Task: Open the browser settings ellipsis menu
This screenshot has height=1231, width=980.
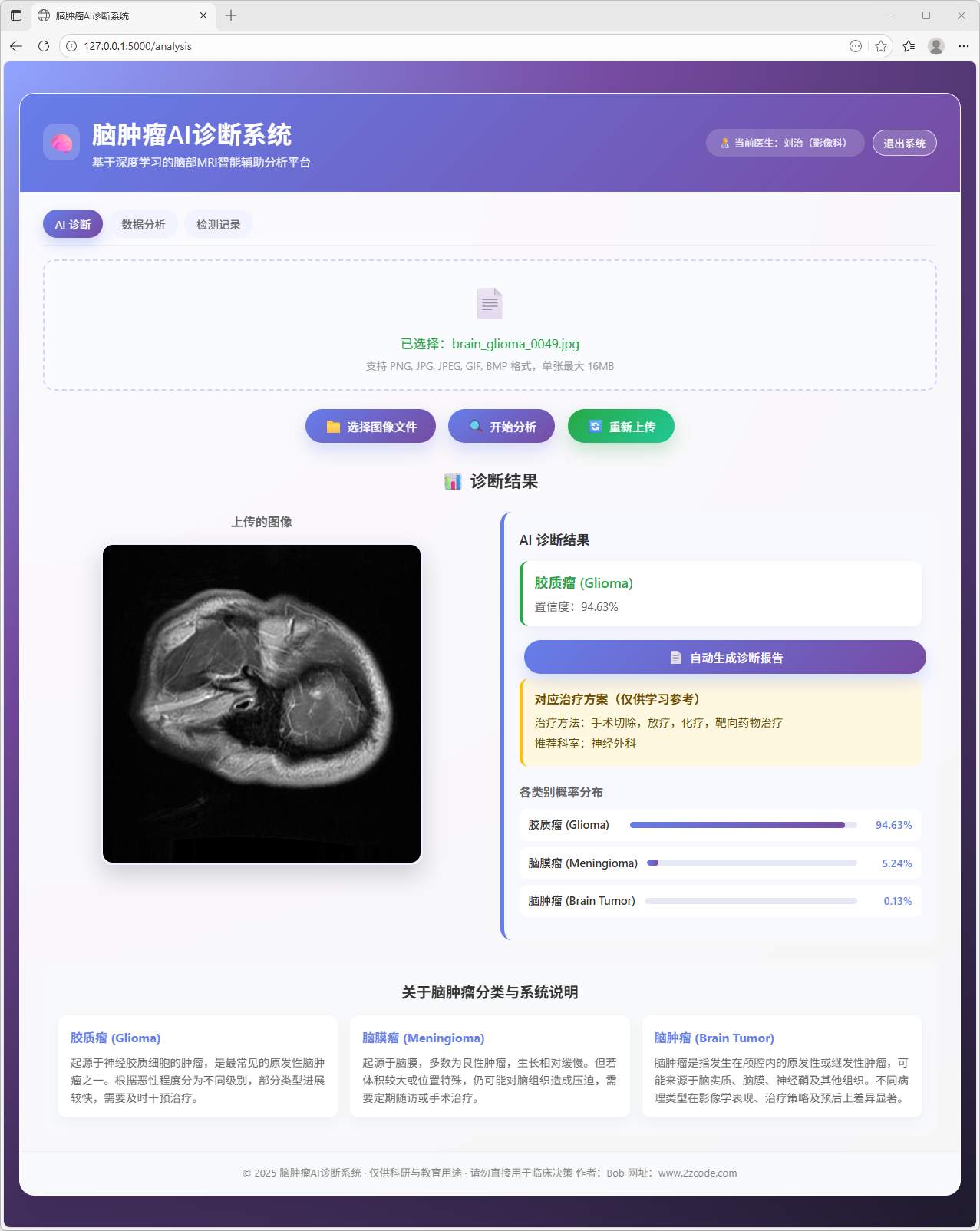Action: 964,46
